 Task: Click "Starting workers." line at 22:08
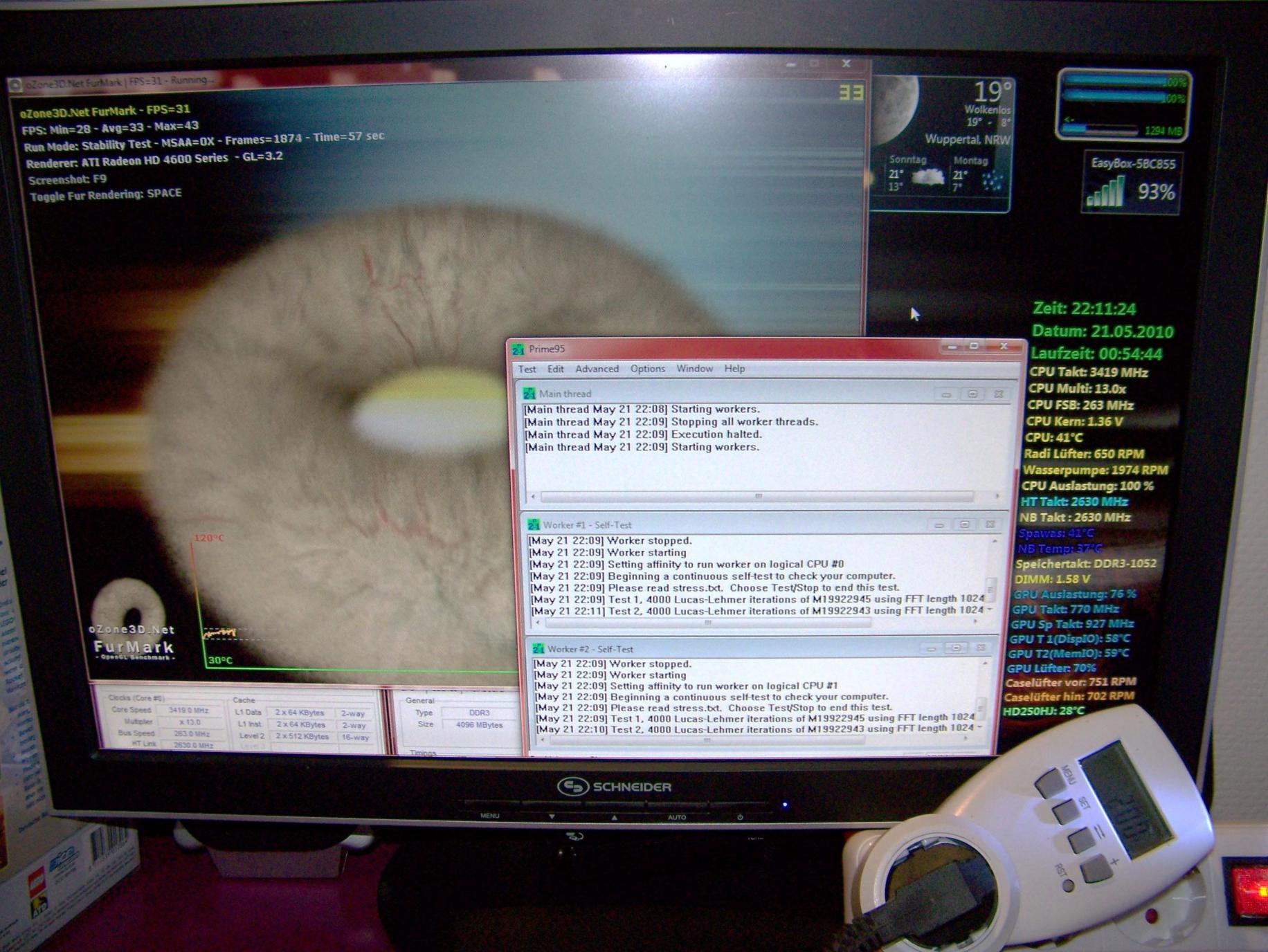[642, 409]
